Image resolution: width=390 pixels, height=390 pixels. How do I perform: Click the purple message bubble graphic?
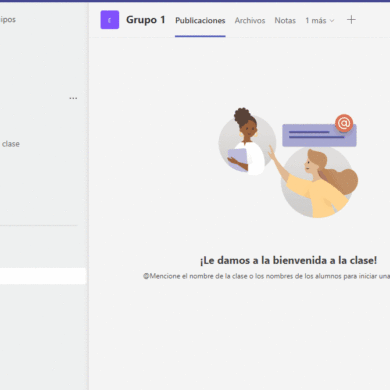point(319,135)
